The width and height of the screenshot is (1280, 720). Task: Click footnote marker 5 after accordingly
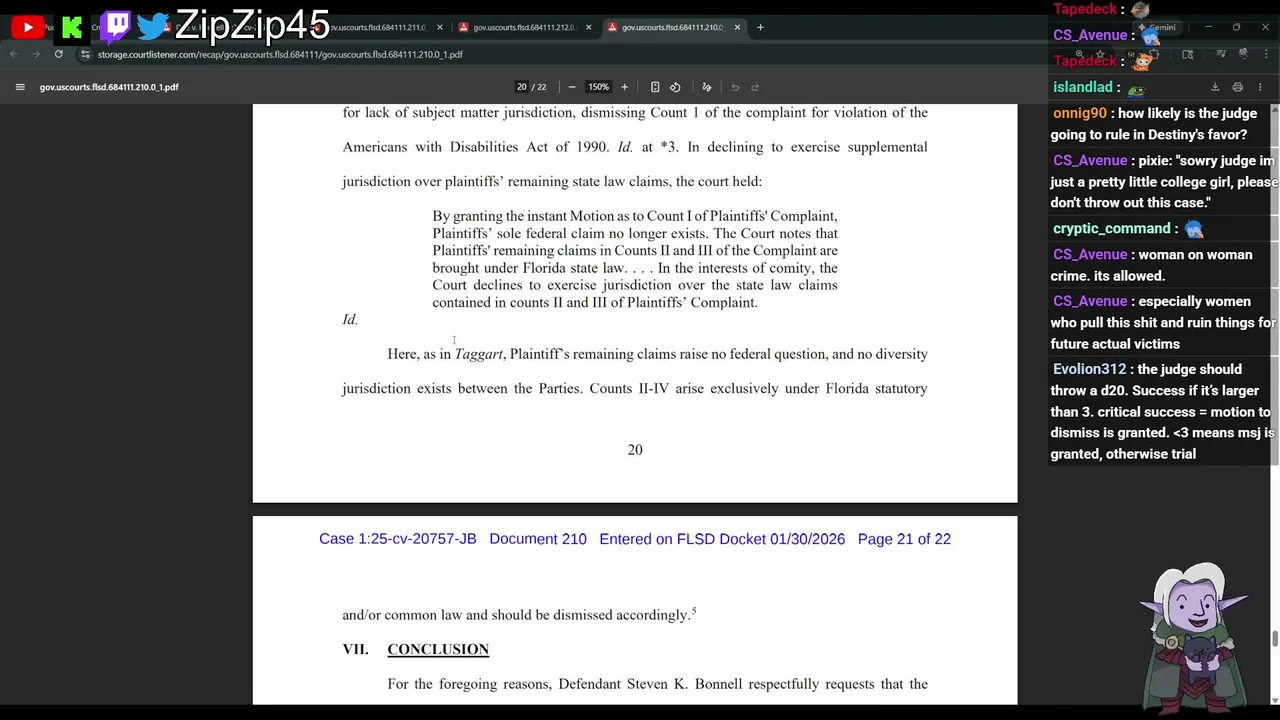693,610
